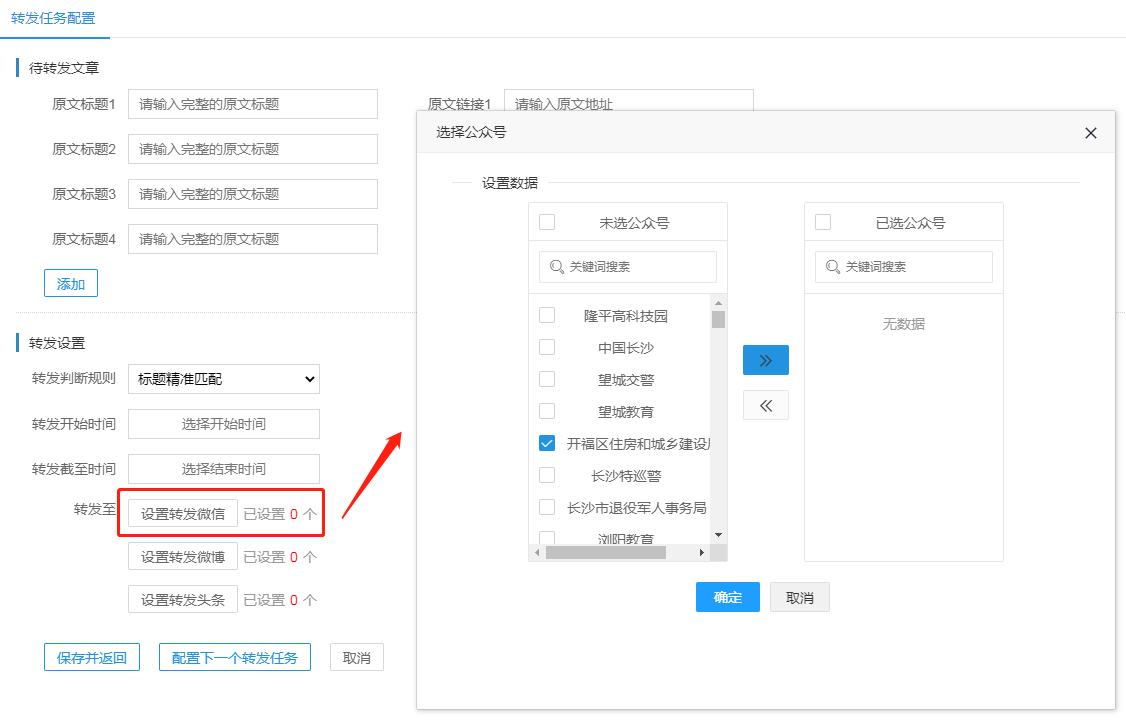Focus the 未选公众号 keyword search field
The image size is (1126, 722).
(628, 267)
